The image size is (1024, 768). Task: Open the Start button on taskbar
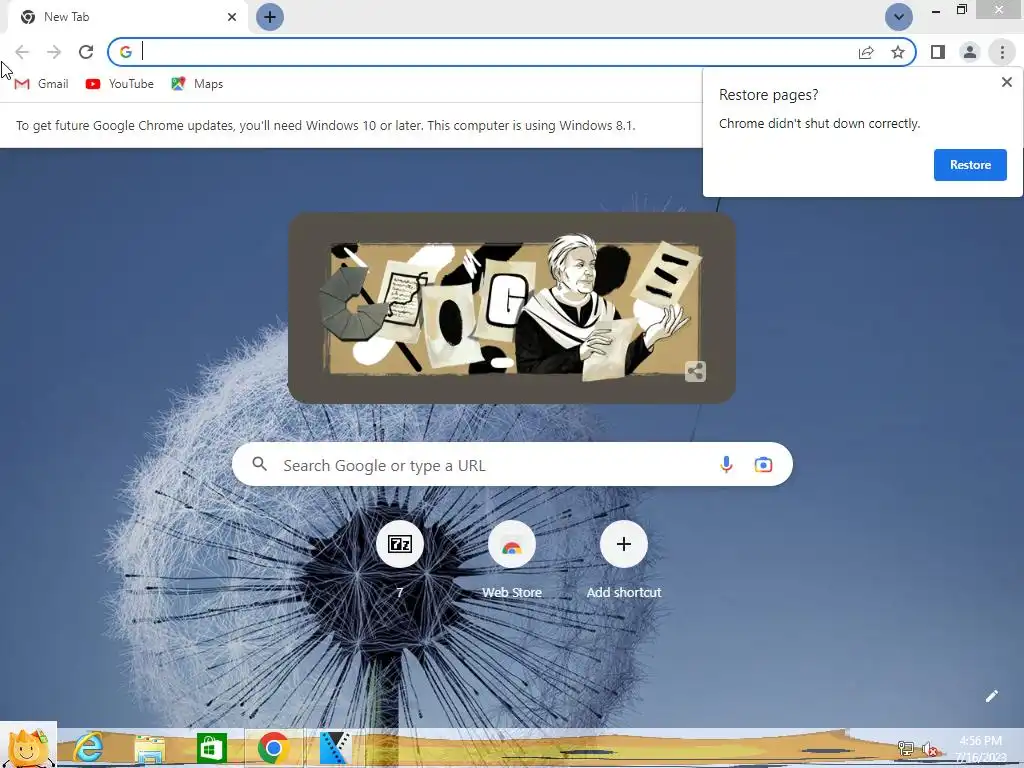click(29, 745)
